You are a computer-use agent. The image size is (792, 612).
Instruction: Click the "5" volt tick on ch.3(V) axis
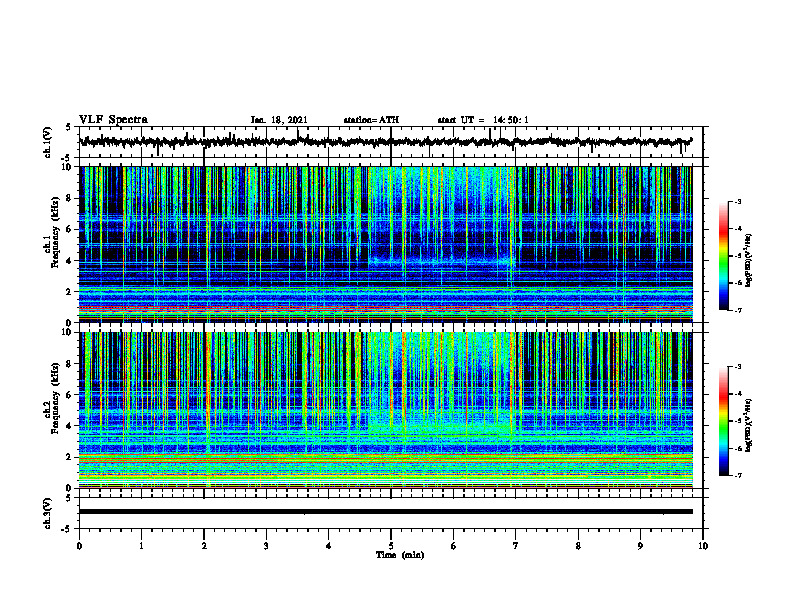coord(68,498)
